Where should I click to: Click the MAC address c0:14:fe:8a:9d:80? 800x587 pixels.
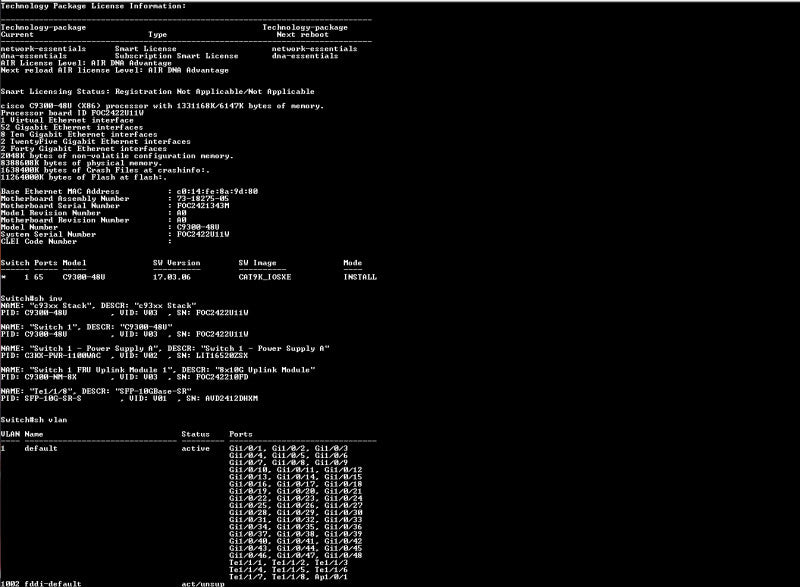[x=217, y=192]
